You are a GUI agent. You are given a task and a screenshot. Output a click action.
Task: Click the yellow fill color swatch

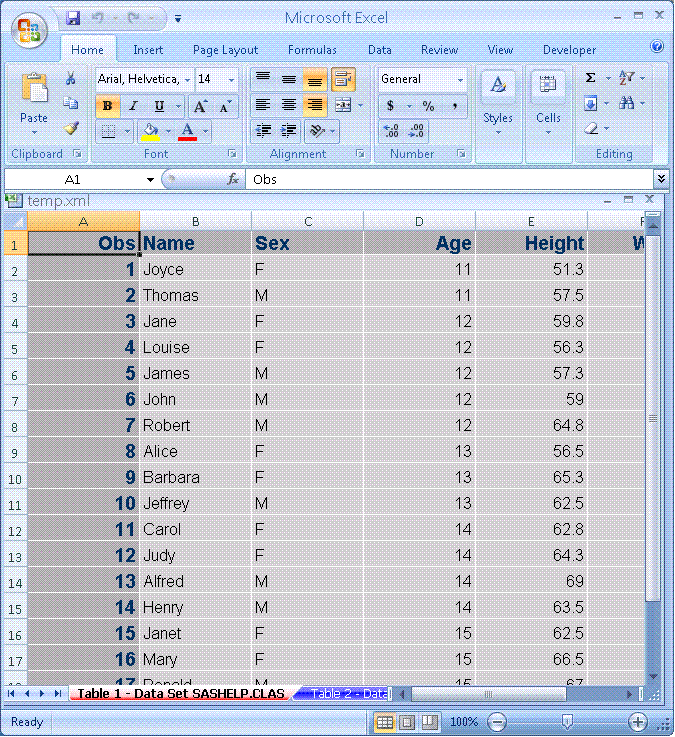(x=151, y=131)
